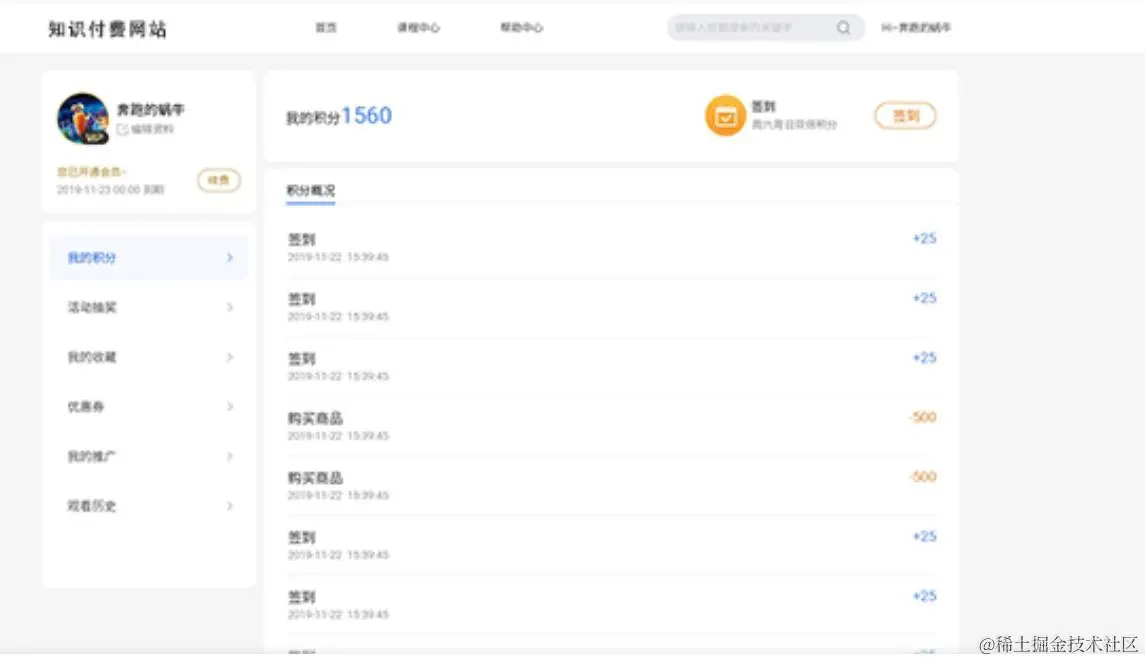The height and width of the screenshot is (661, 1145).
Task: Click the 签到 button to check in
Action: pyautogui.click(x=903, y=115)
